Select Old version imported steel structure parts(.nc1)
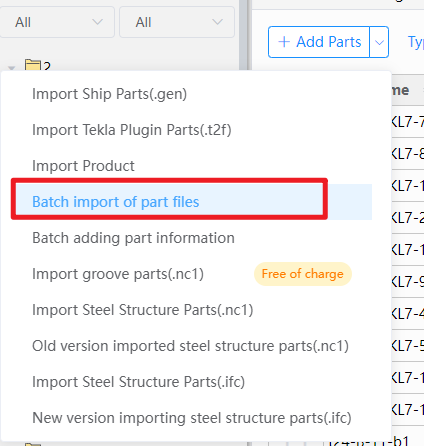Screen dimensions: 424x446 [x=190, y=346]
